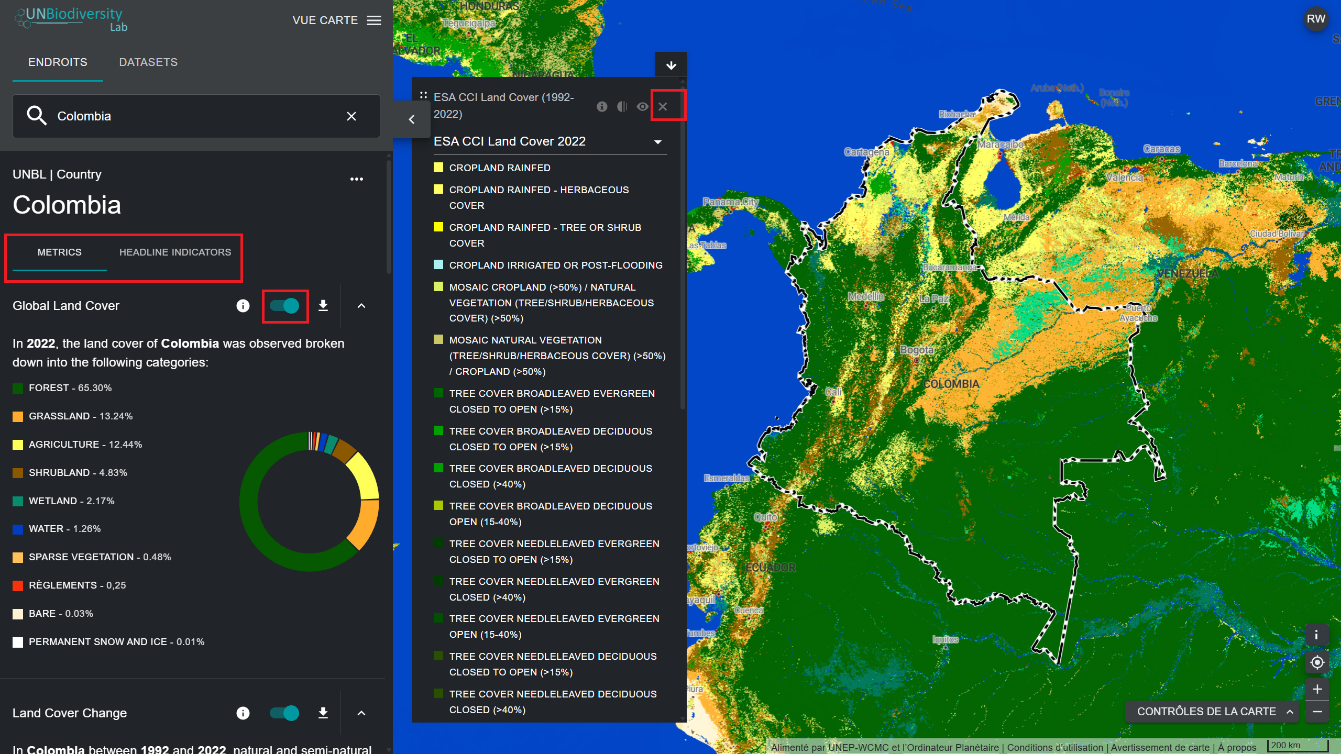Viewport: 1341px width, 754px height.
Task: Open the Datasets tab
Action: pos(148,62)
